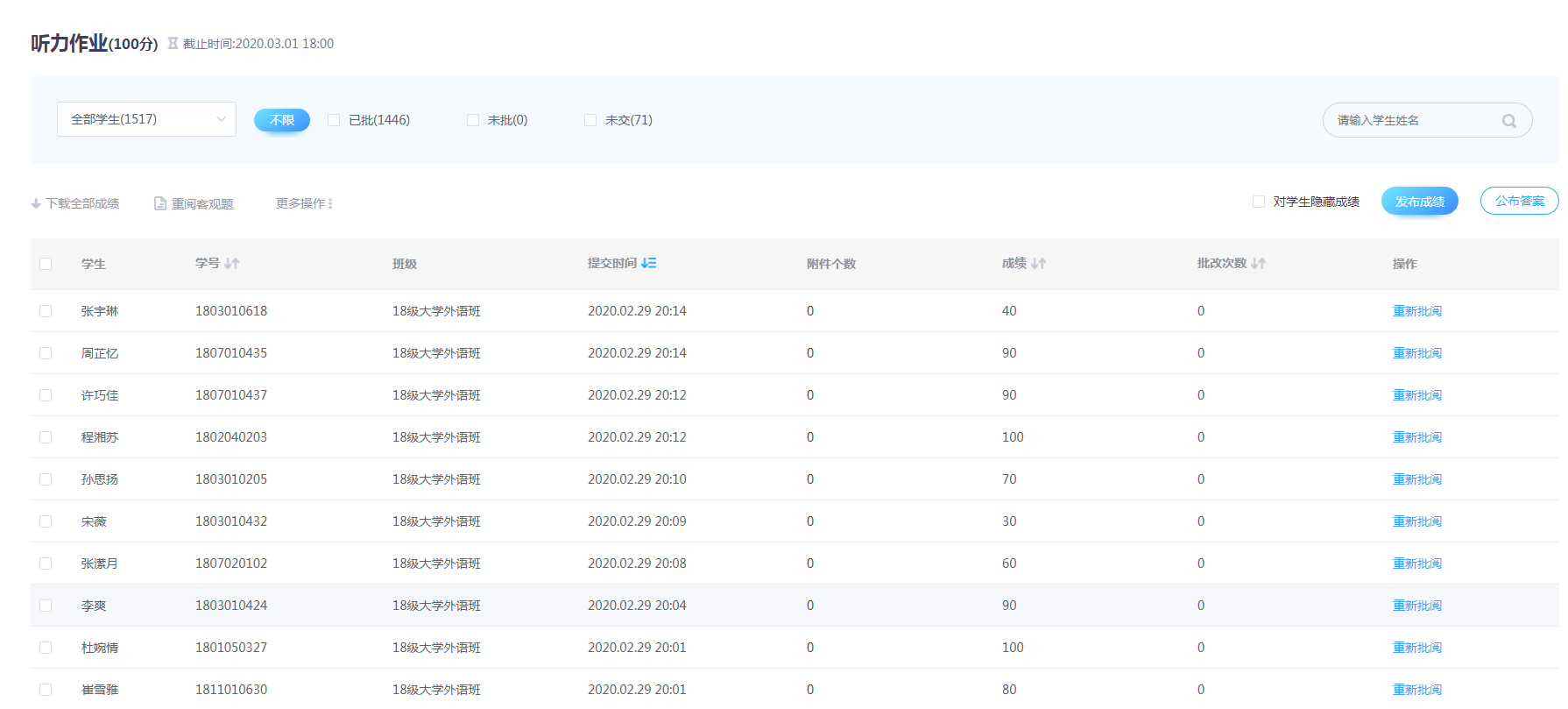Click the deadline hourglass icon
This screenshot has width=1568, height=709.
pos(173,43)
